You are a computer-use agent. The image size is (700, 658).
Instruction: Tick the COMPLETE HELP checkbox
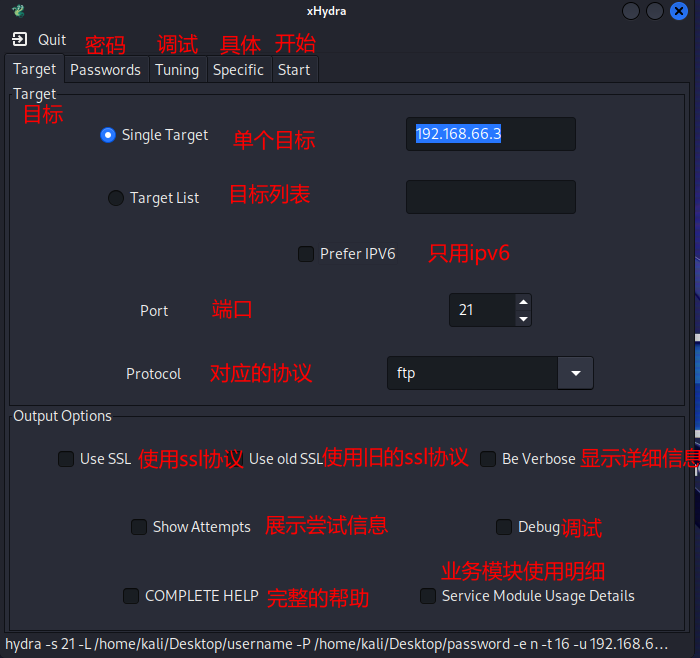(131, 596)
